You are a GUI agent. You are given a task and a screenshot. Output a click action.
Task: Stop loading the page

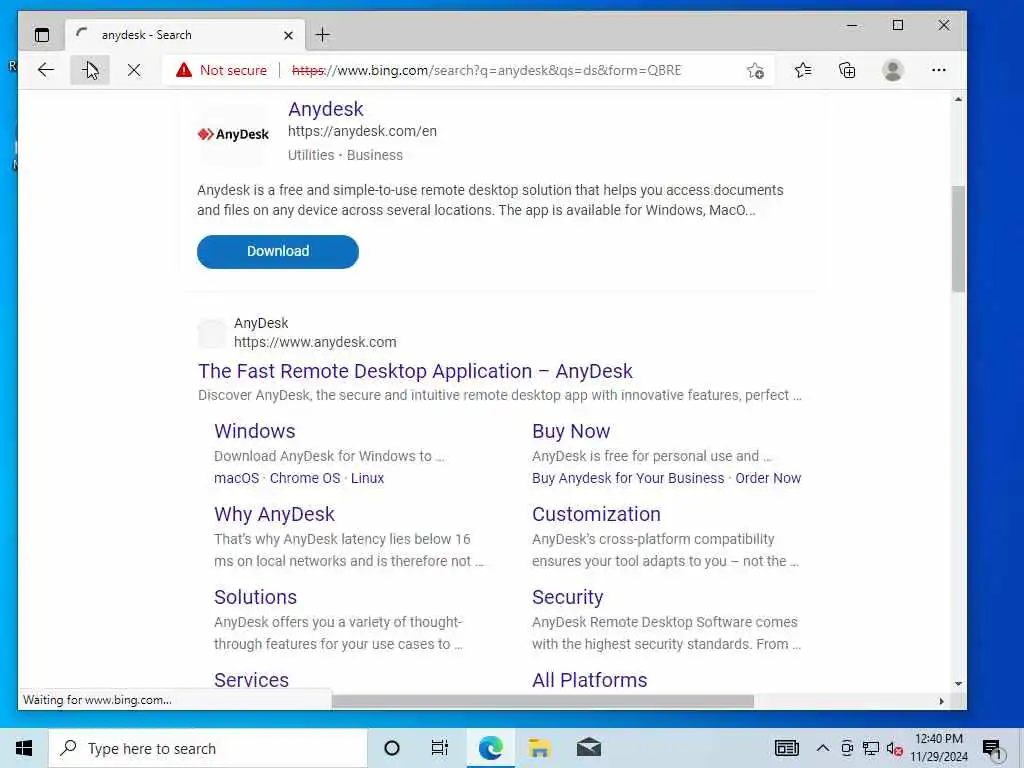[x=134, y=70]
